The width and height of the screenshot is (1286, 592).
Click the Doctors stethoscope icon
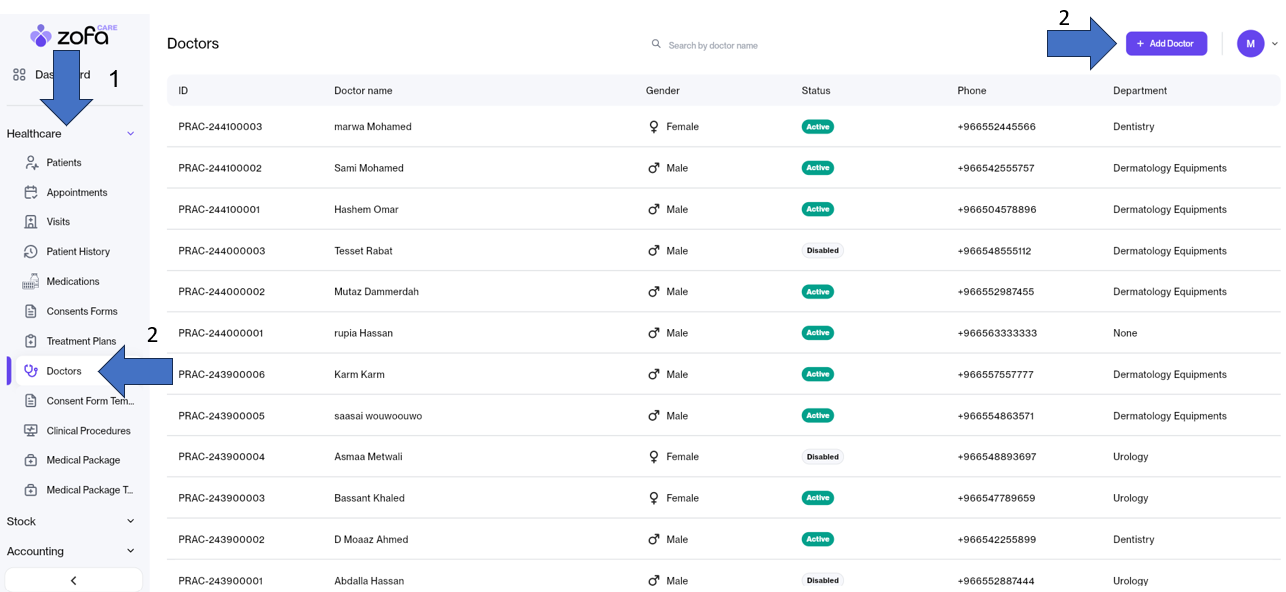click(31, 371)
